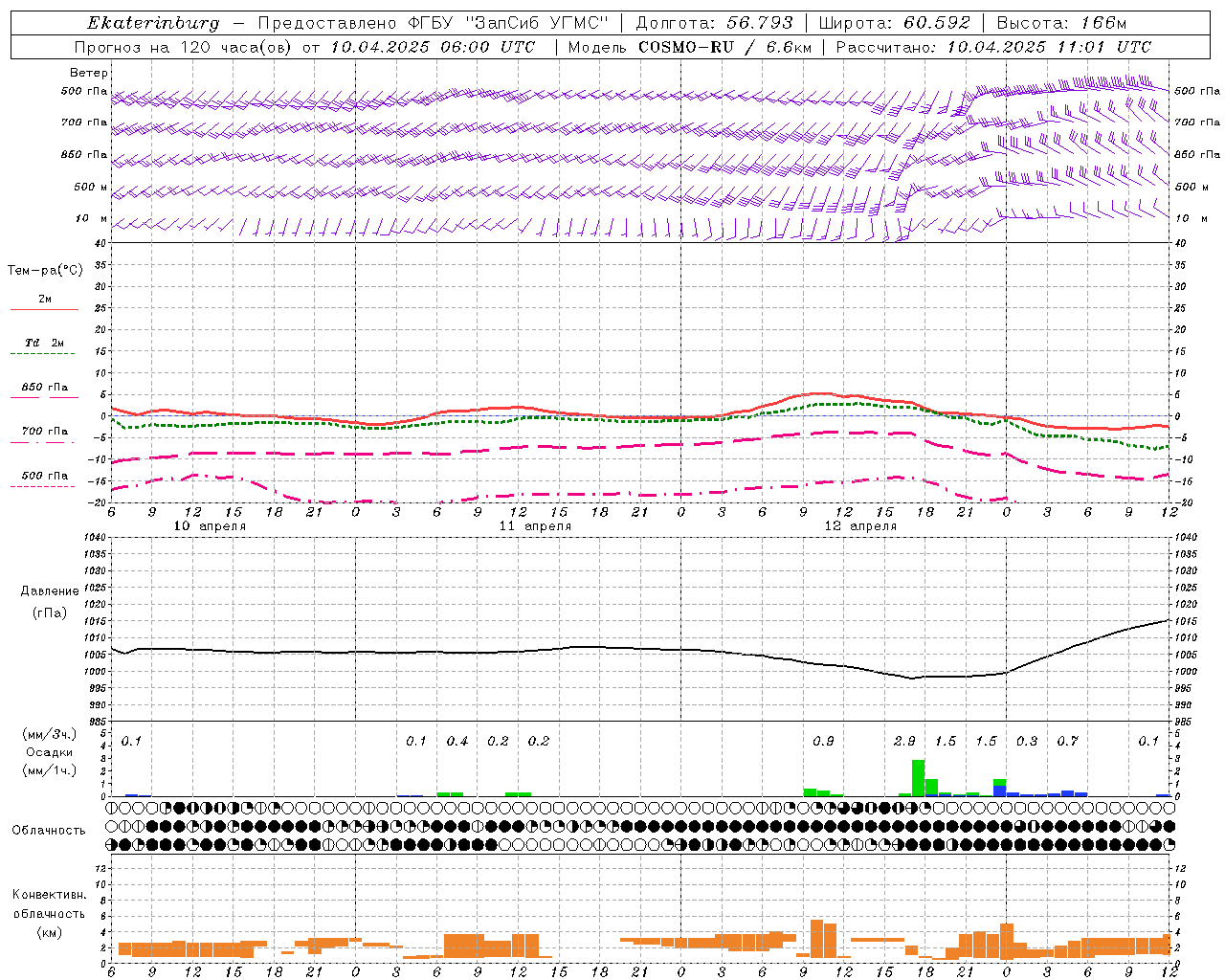The height and width of the screenshot is (980, 1225).
Task: Click the Облачность panel label
Action: pos(49,831)
